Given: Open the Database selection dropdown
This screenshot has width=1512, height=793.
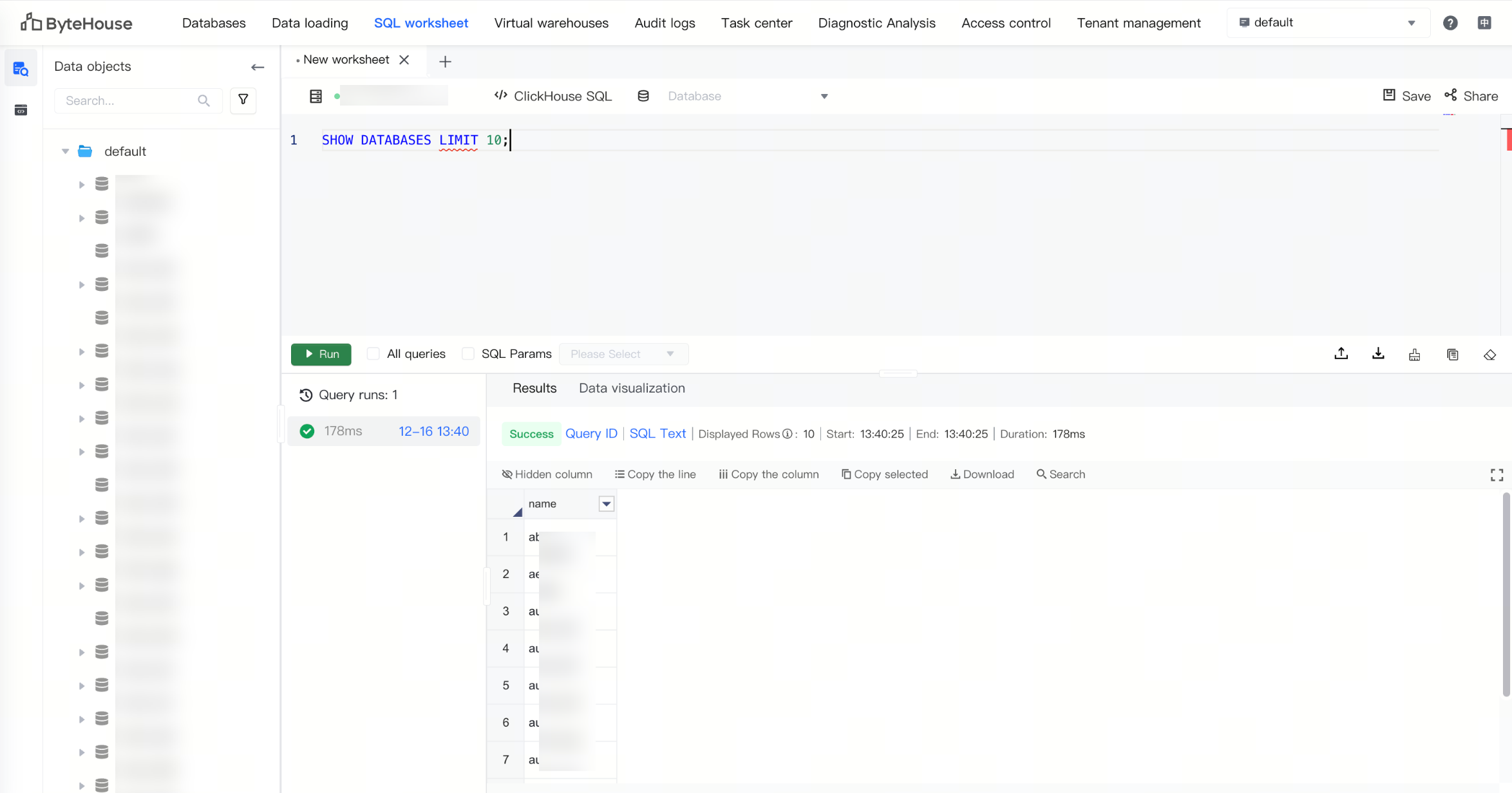Looking at the screenshot, I should (x=747, y=97).
